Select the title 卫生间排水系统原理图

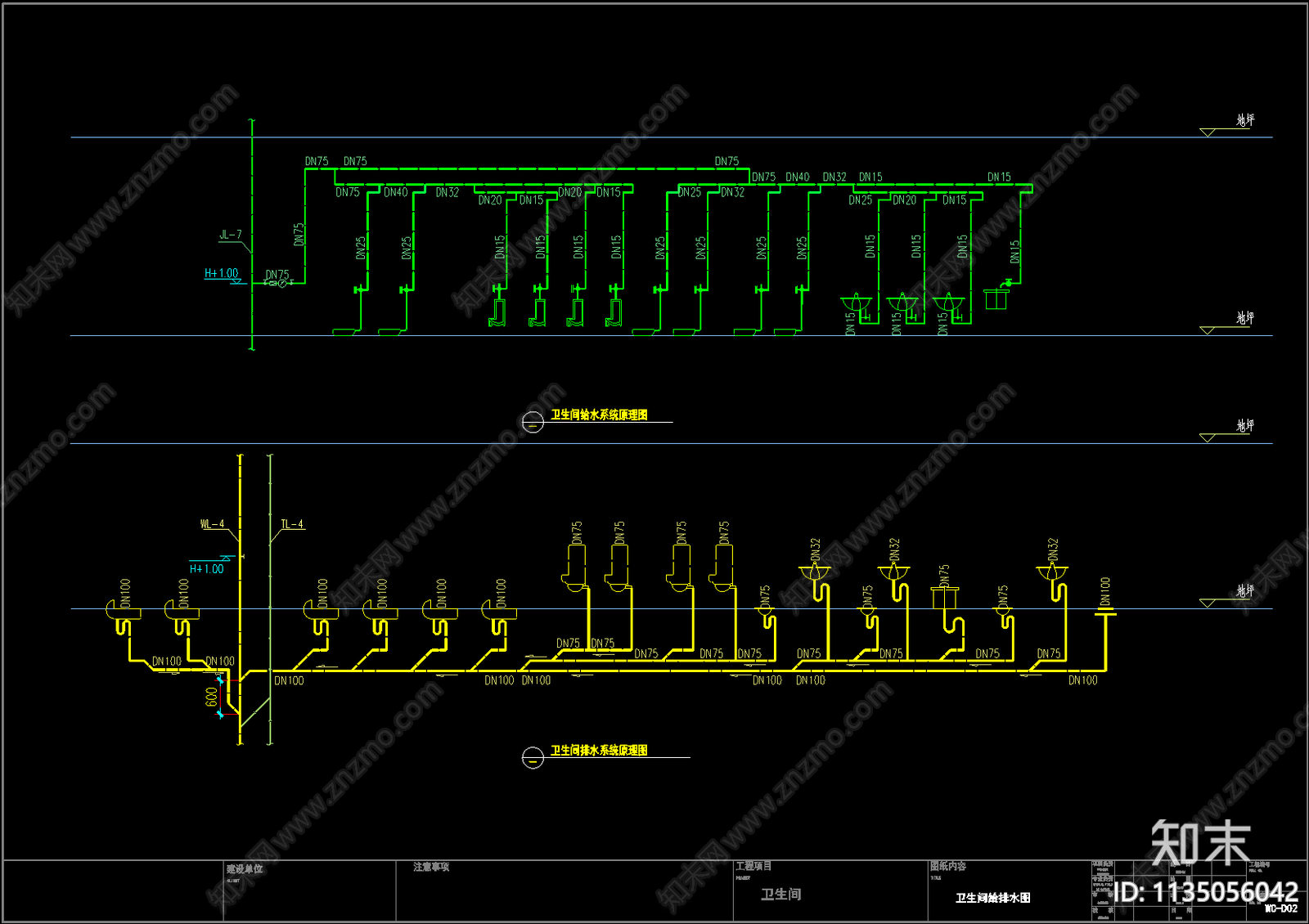point(599,750)
